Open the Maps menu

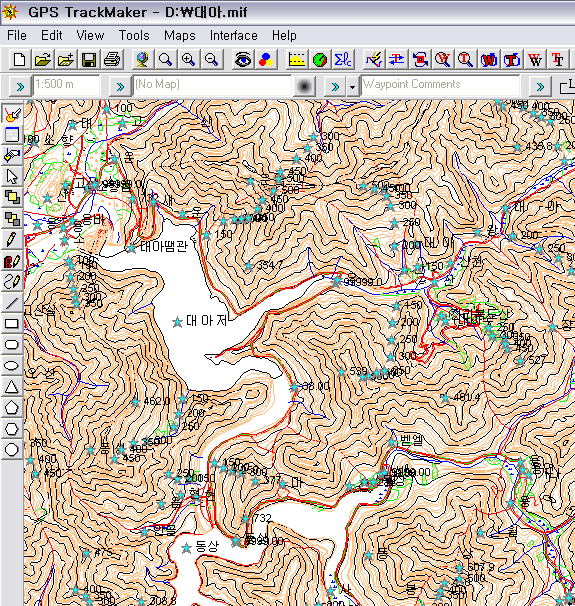coord(180,36)
